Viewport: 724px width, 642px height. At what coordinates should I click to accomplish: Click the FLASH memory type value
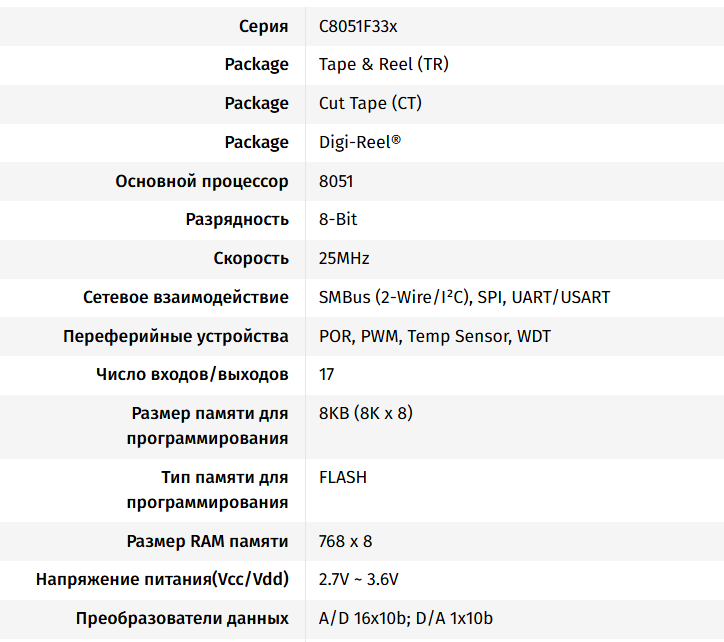point(343,478)
